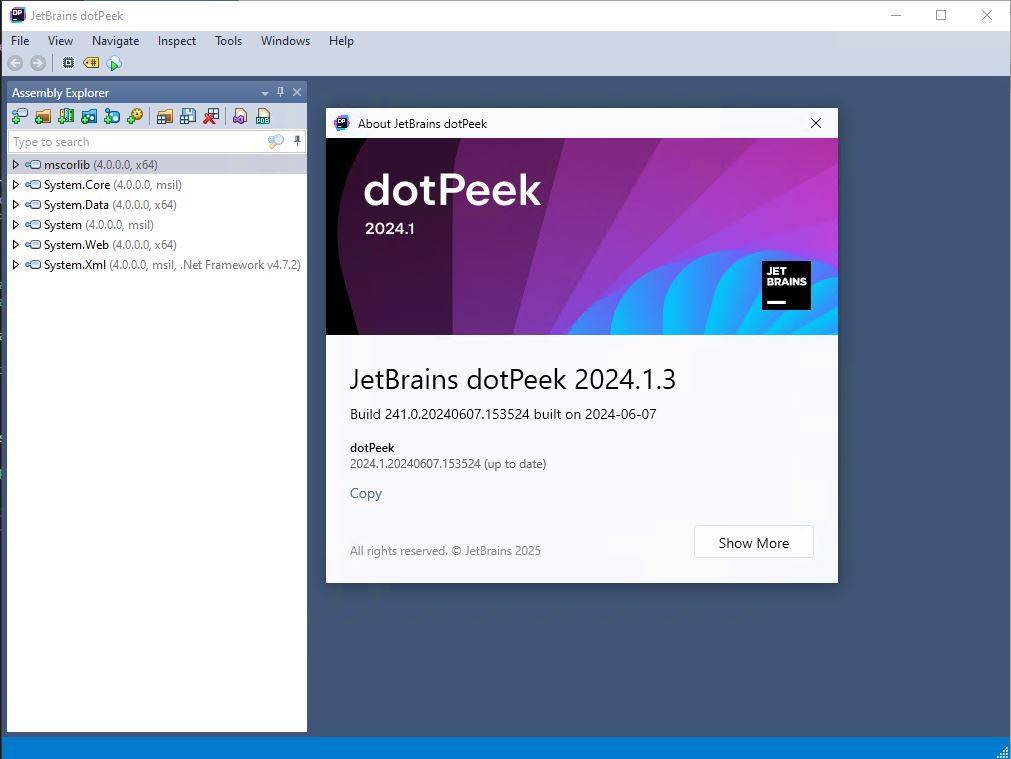Close the About JetBrains dotPeek dialog
Screen dimensions: 1011x759
point(816,123)
